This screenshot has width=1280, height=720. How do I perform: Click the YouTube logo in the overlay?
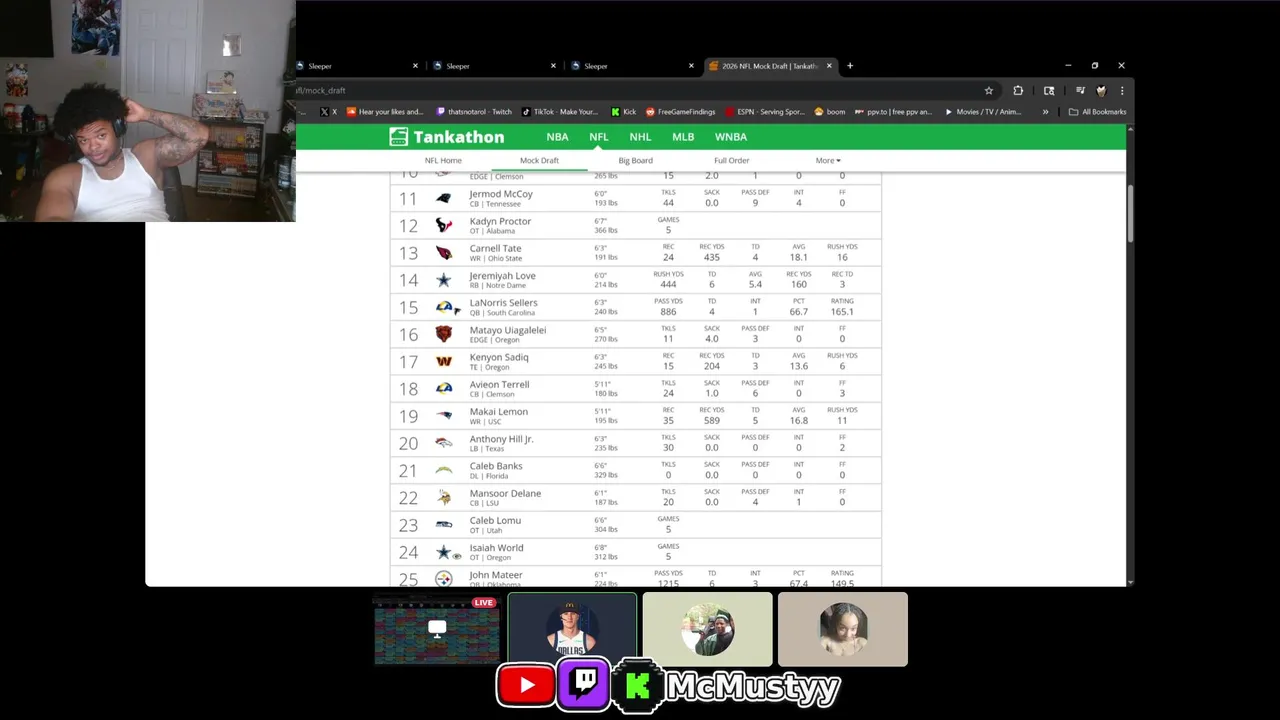point(525,685)
